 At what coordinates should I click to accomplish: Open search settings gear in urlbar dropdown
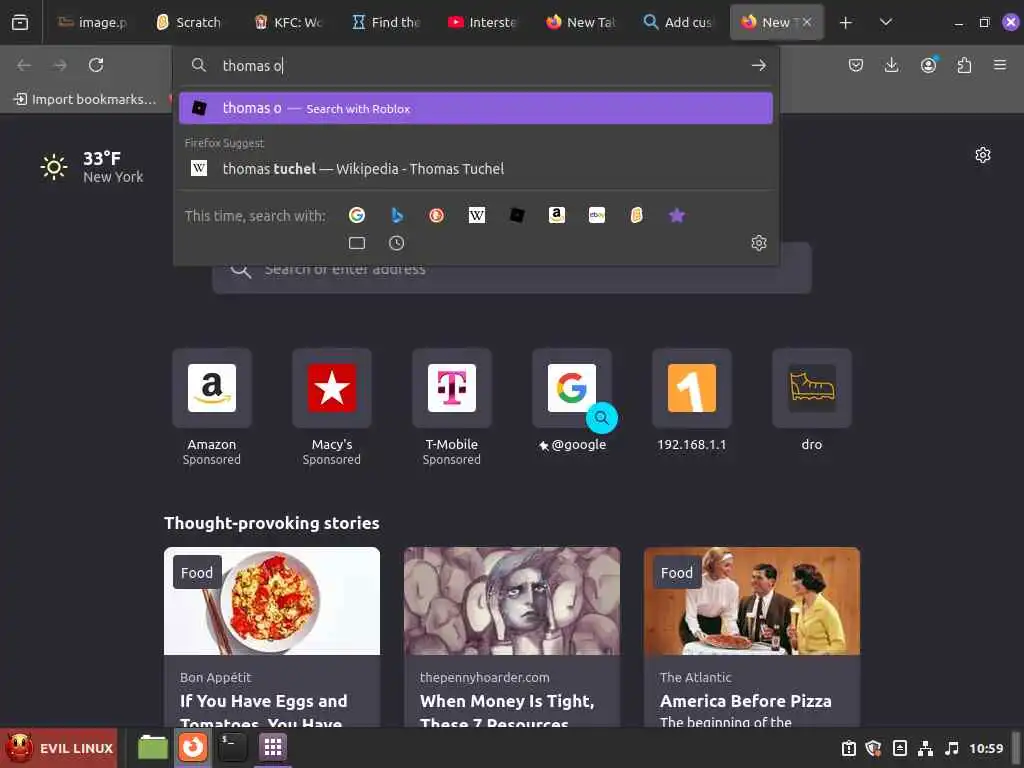[x=759, y=243]
